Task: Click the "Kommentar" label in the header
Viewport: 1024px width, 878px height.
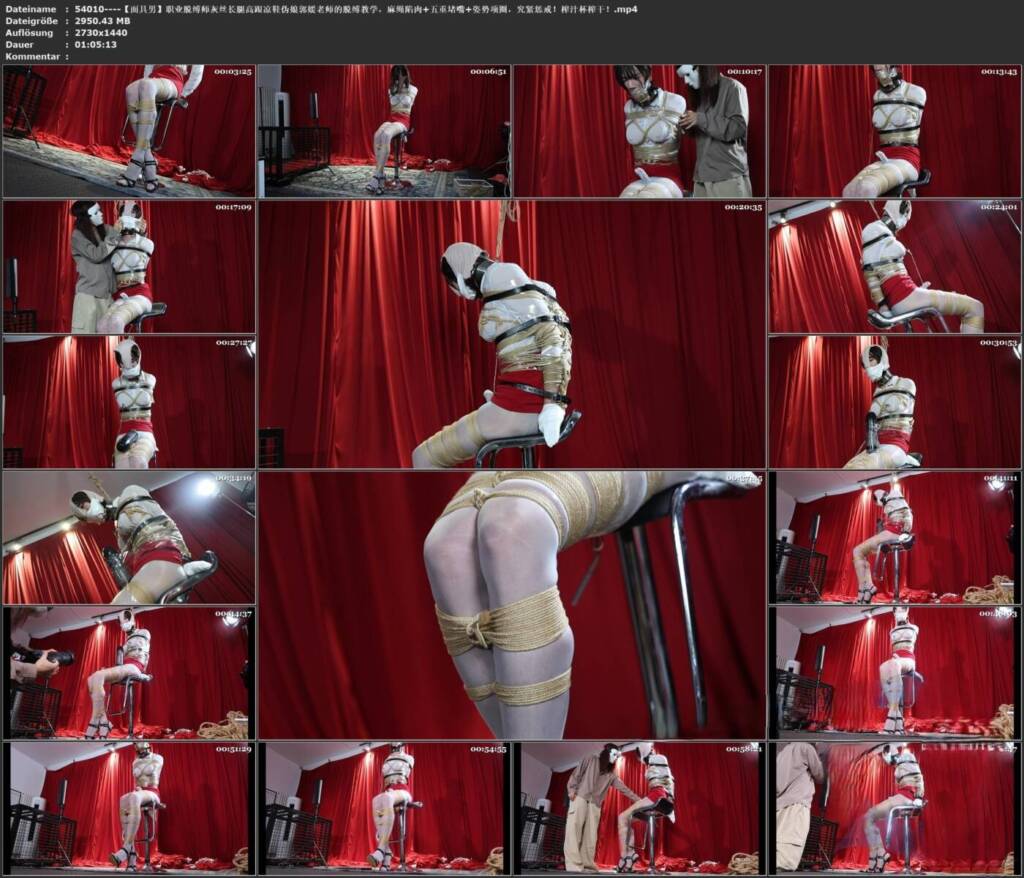Action: point(33,56)
